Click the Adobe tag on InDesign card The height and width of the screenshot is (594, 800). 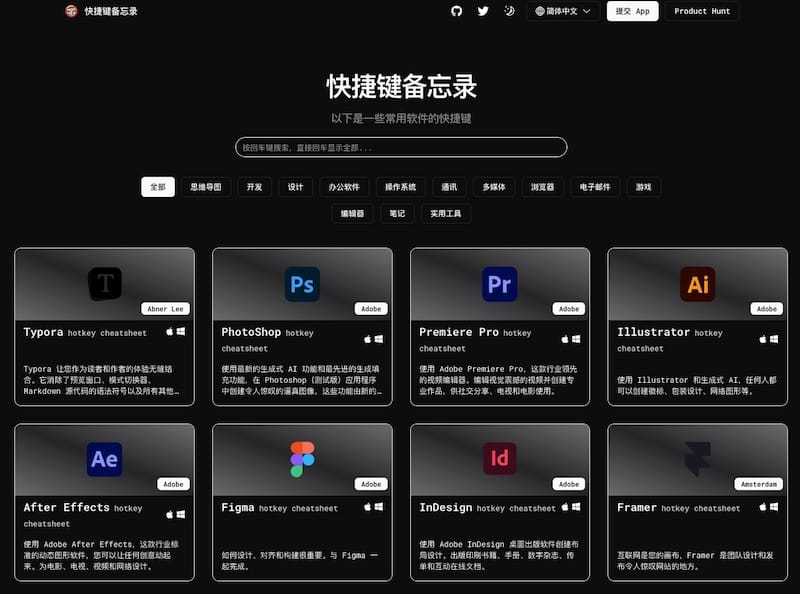[x=569, y=484]
